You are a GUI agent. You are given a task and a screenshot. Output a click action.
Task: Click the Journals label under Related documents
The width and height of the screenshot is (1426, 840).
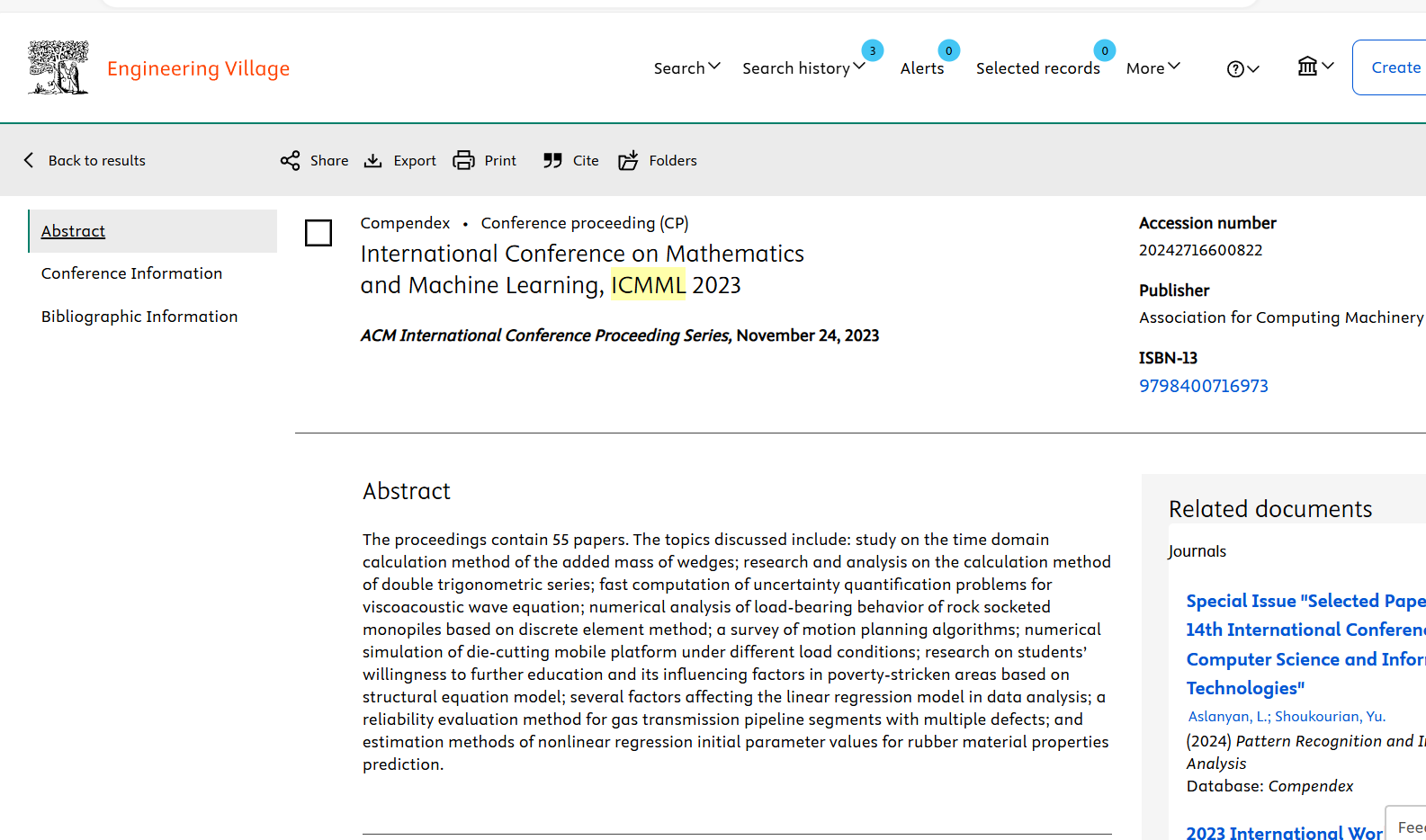pos(1197,551)
